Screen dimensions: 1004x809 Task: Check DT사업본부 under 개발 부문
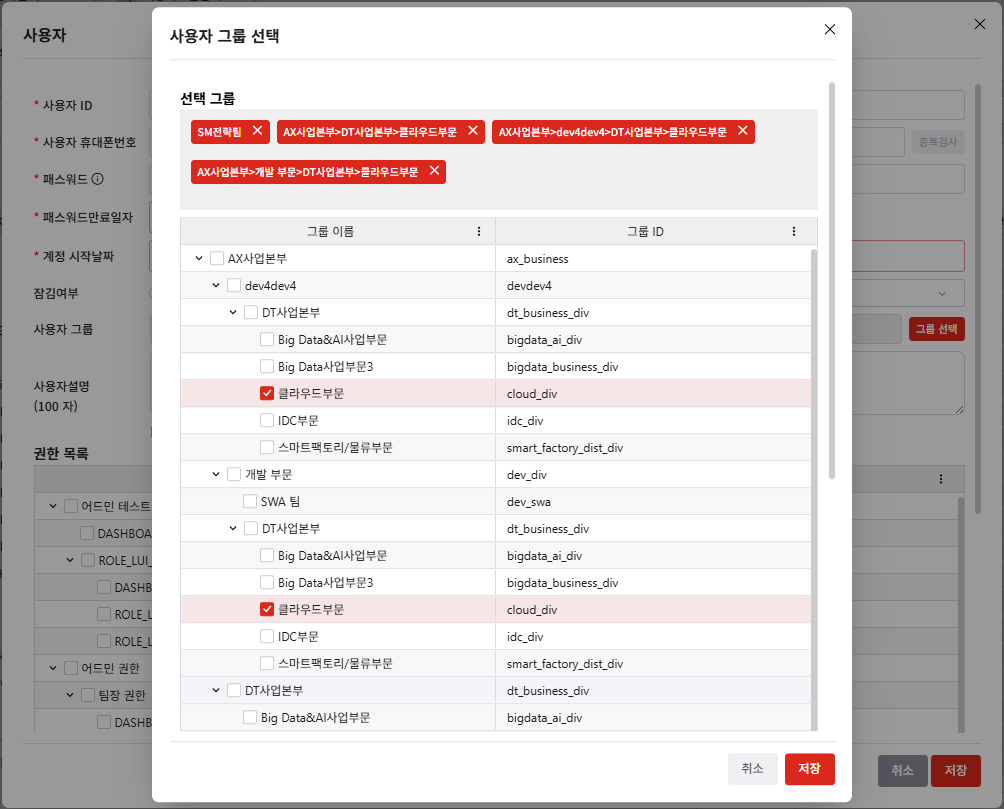coord(251,528)
